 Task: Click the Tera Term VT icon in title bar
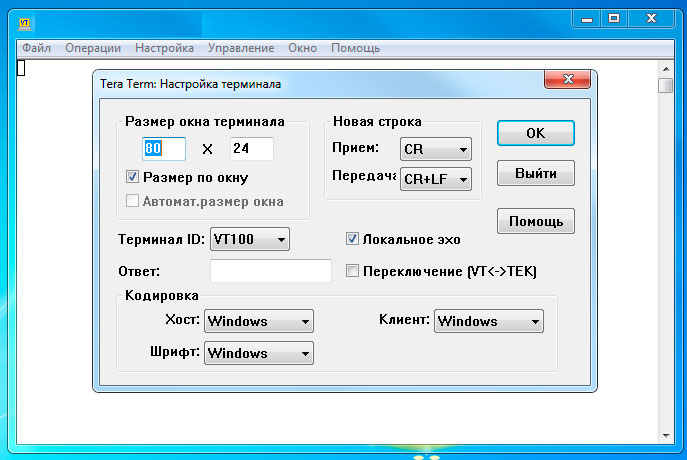(25, 21)
